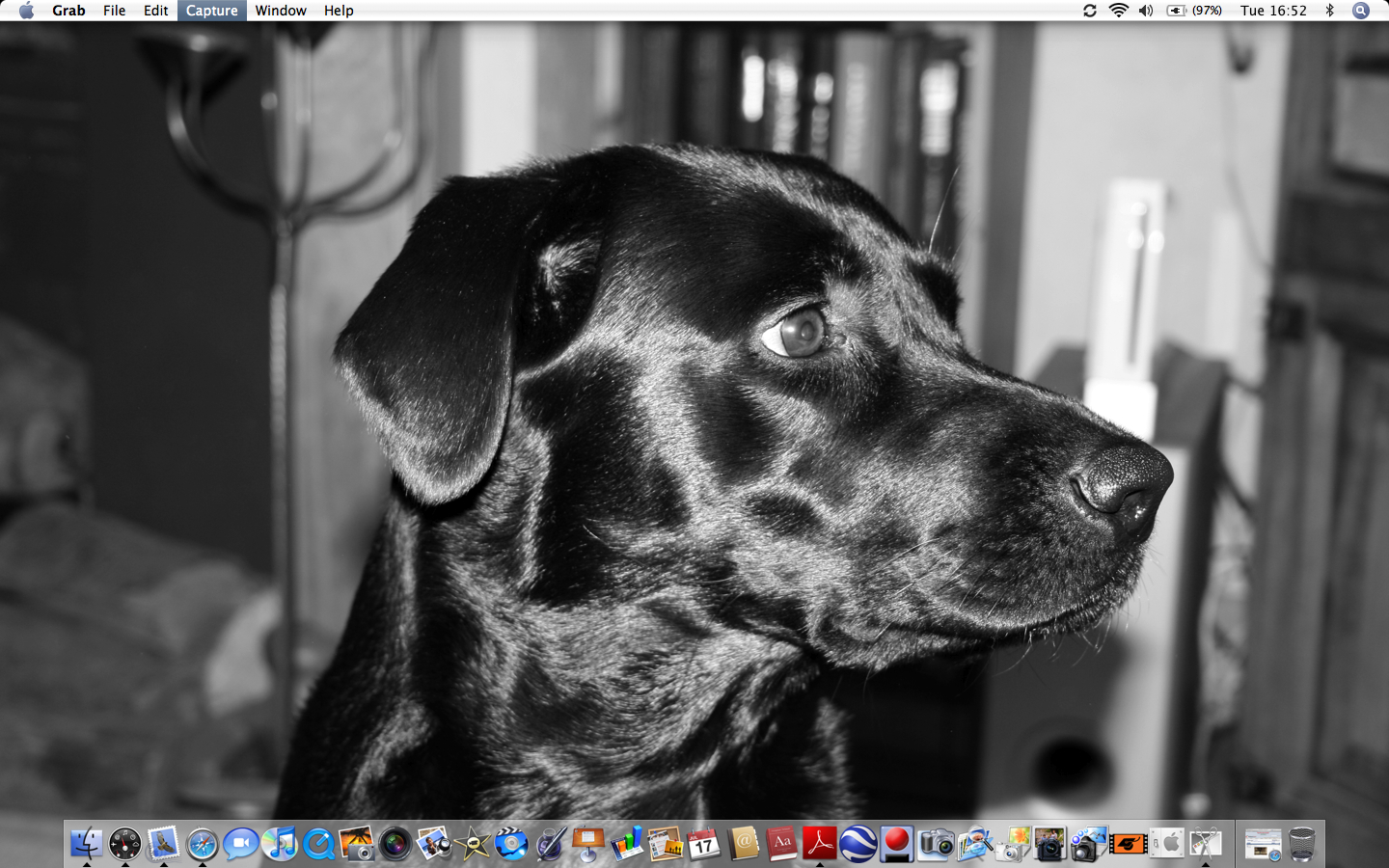
Task: Open Mail with the eagle stamp icon
Action: tap(164, 844)
